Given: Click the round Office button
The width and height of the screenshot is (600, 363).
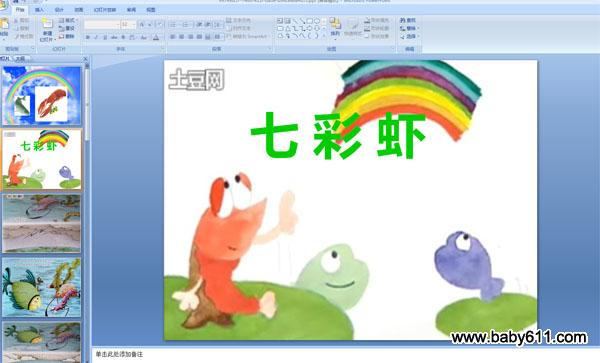Looking at the screenshot, I should pyautogui.click(x=3, y=5).
